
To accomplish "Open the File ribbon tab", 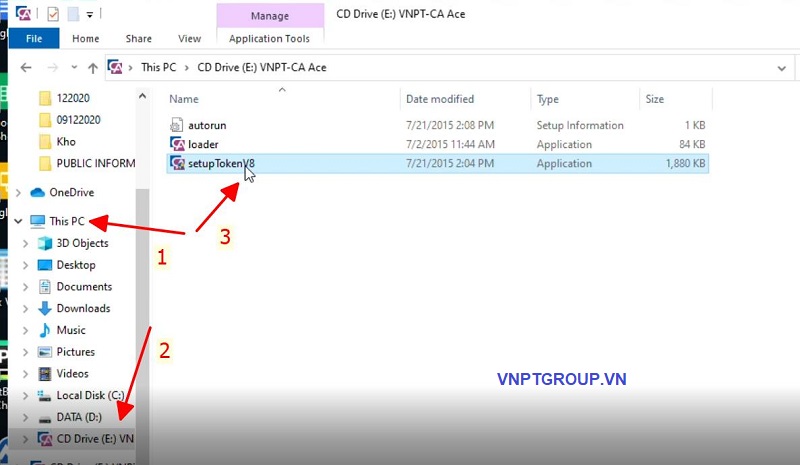I will [x=34, y=39].
